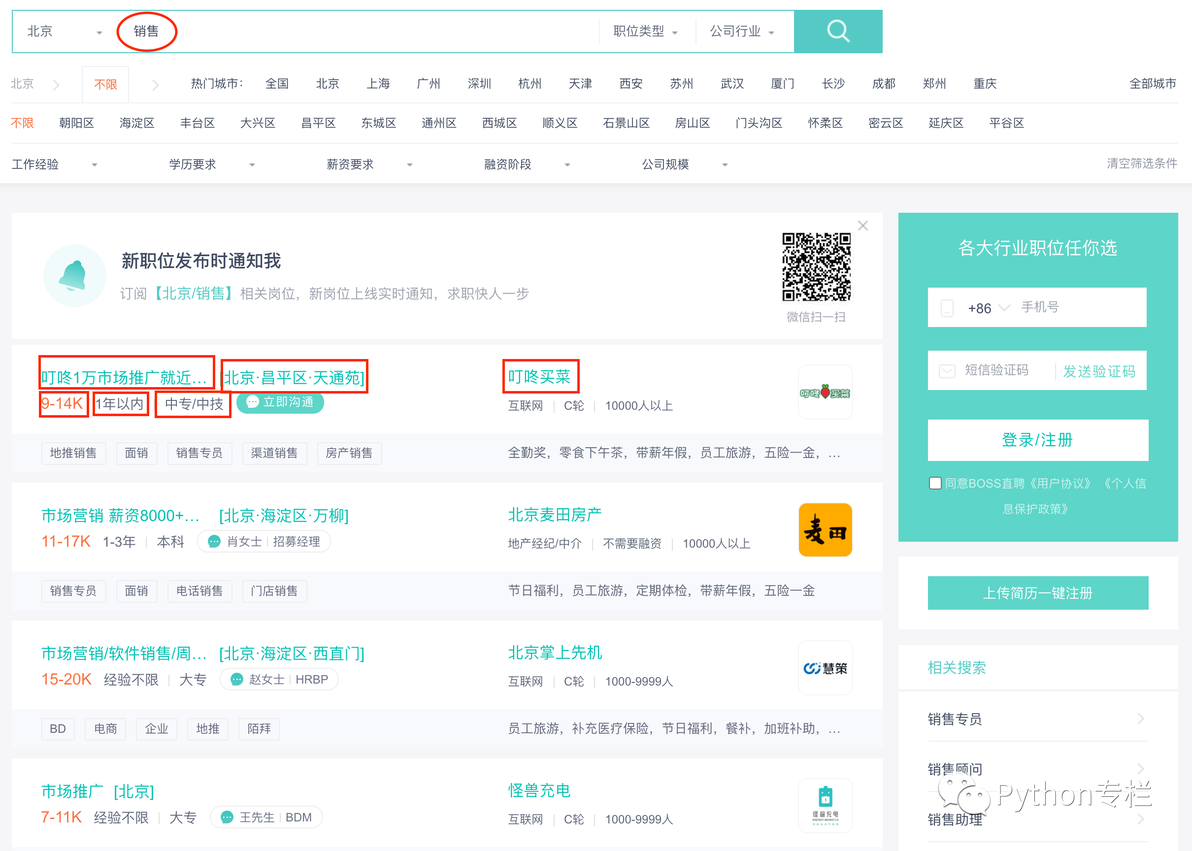The height and width of the screenshot is (851, 1192).
Task: Choose the 昌平区 district filter
Action: tap(319, 123)
